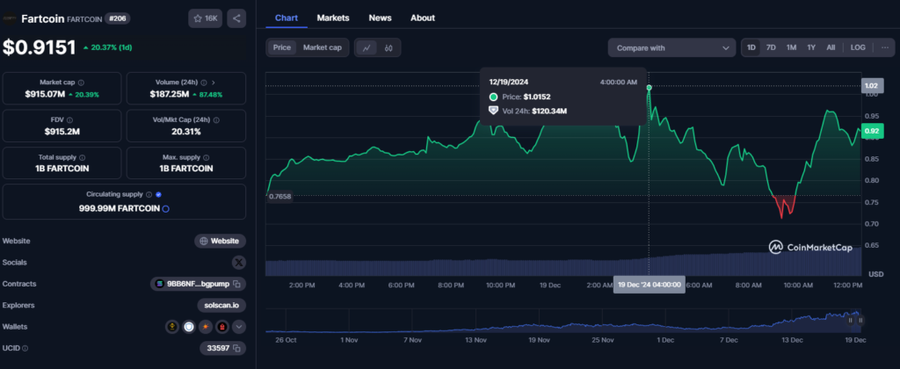
Task: Open the About tab
Action: 422,18
